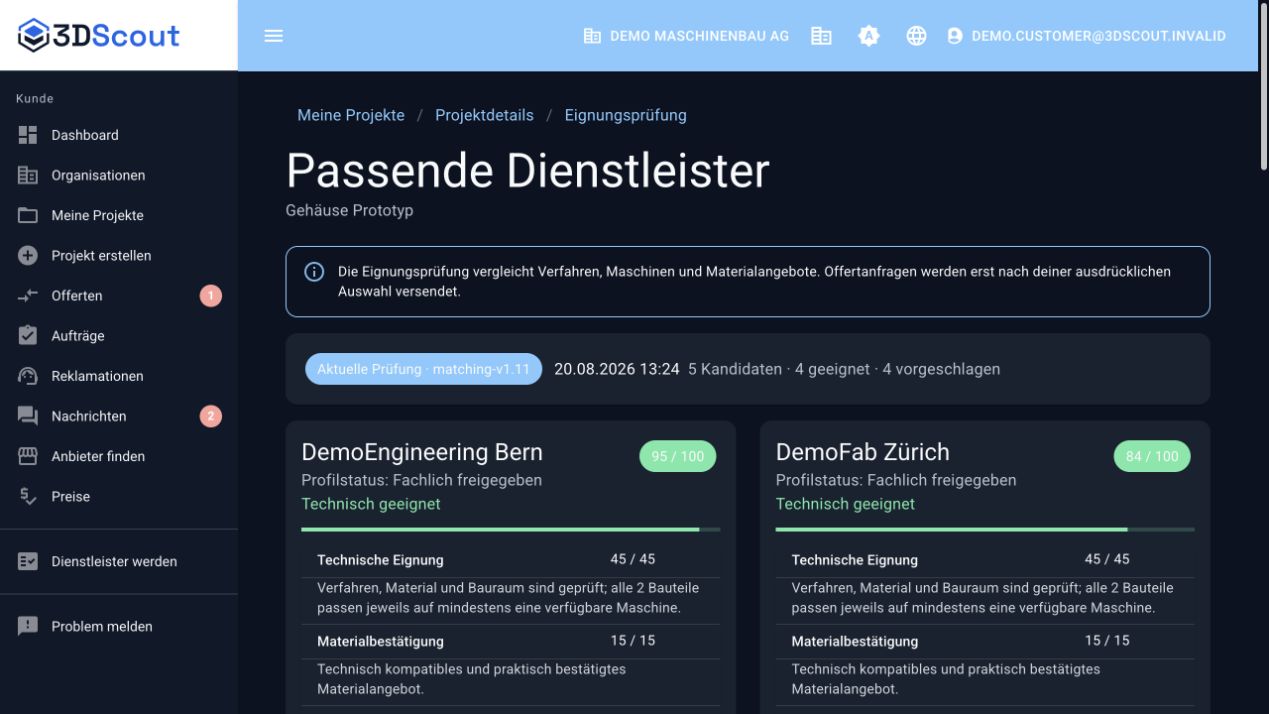
Task: Click the Organisationen building icon in sidebar
Action: click(x=28, y=175)
